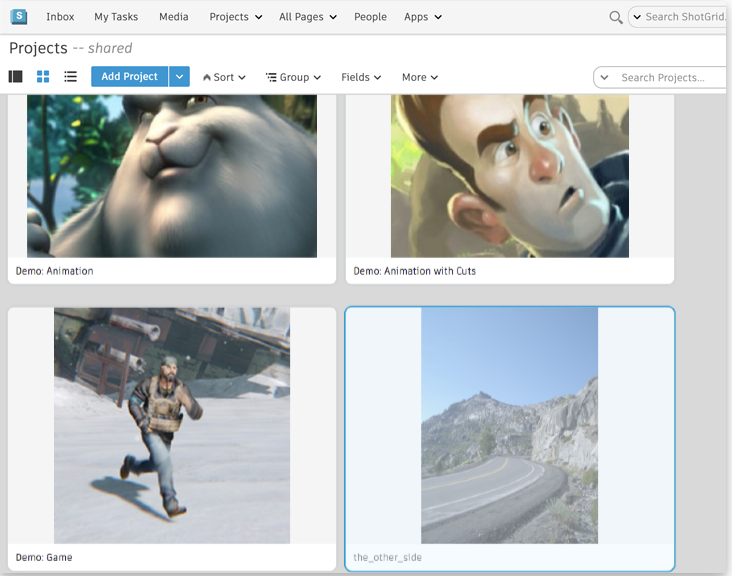Click the 'Demo: Animation' project name
The height and width of the screenshot is (576, 732).
coord(55,271)
